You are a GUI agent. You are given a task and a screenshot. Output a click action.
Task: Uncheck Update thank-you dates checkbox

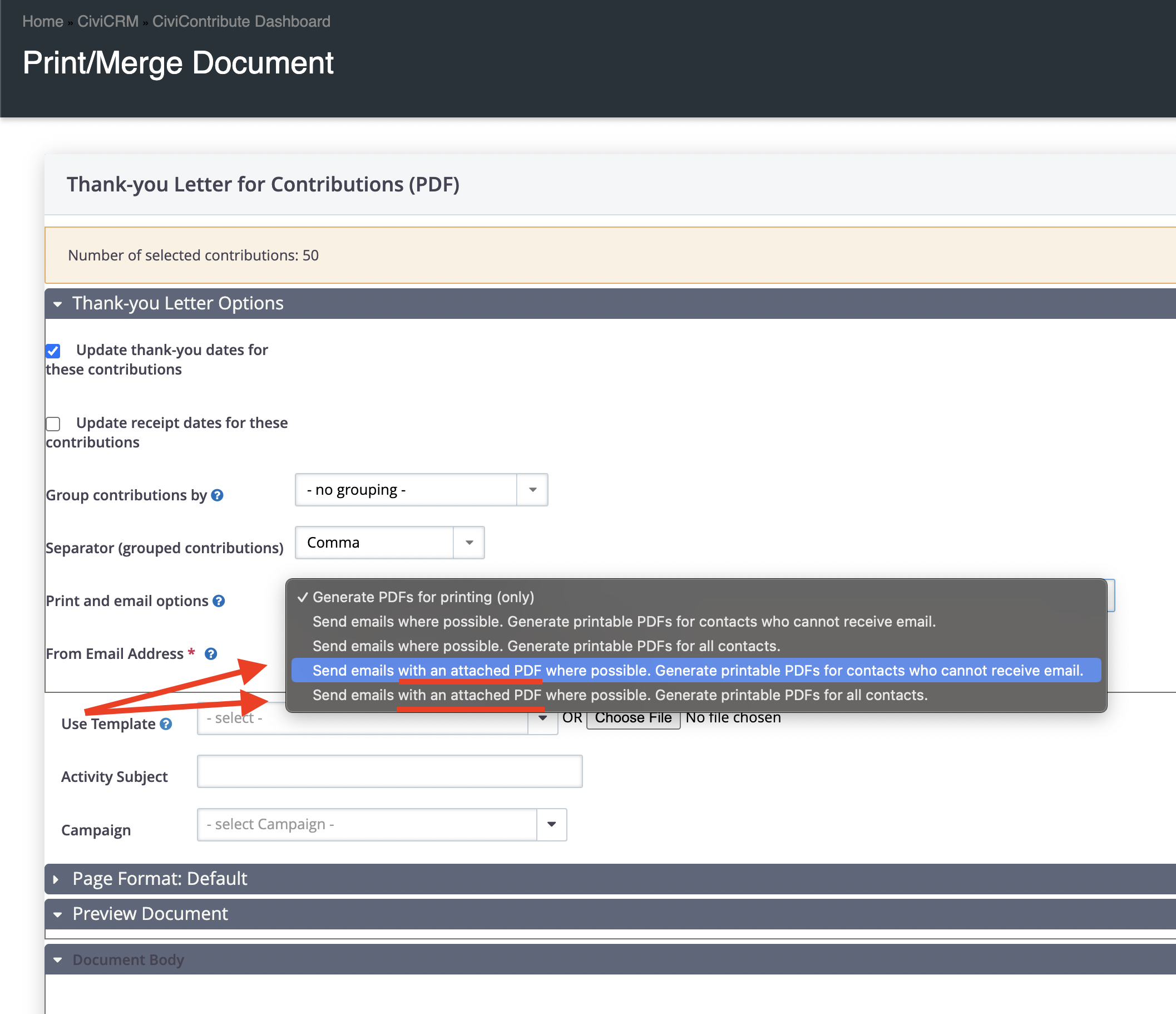coord(53,351)
